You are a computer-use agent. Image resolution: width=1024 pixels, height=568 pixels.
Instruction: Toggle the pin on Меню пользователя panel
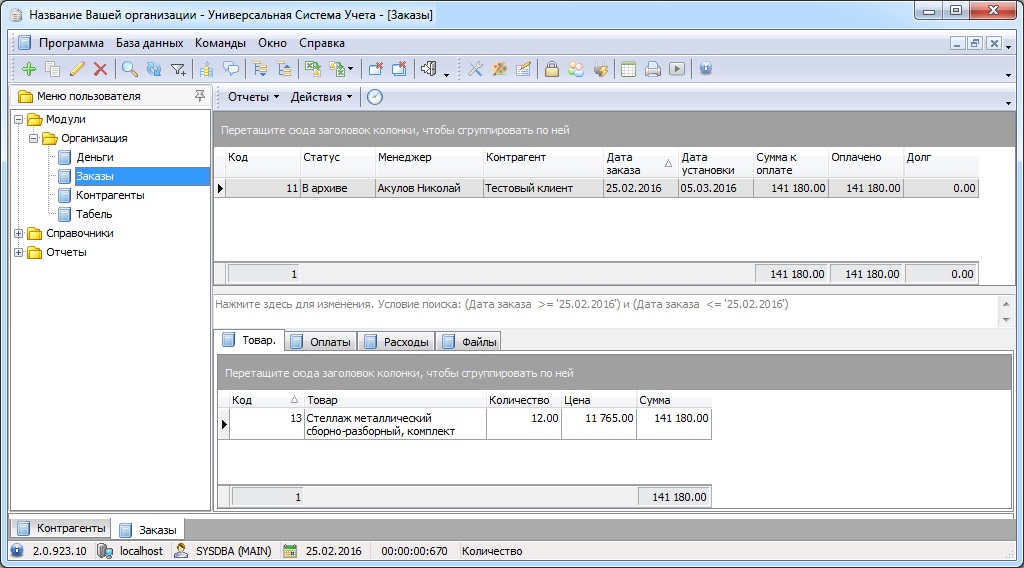tap(199, 96)
